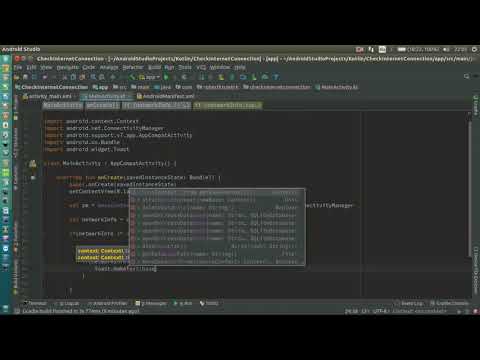This screenshot has height=360, width=480.
Task: Select the highlighted first autocomplete suggestion
Action: 217,193
